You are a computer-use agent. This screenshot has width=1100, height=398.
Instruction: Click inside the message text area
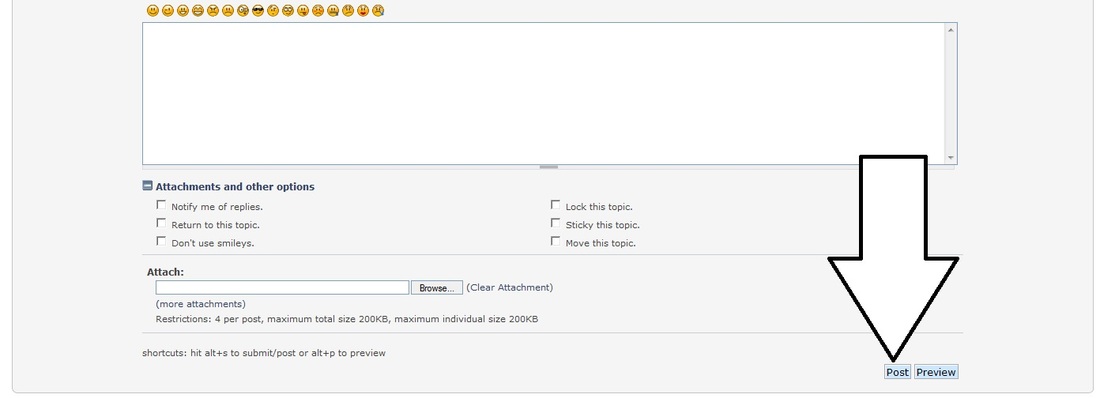coord(544,93)
